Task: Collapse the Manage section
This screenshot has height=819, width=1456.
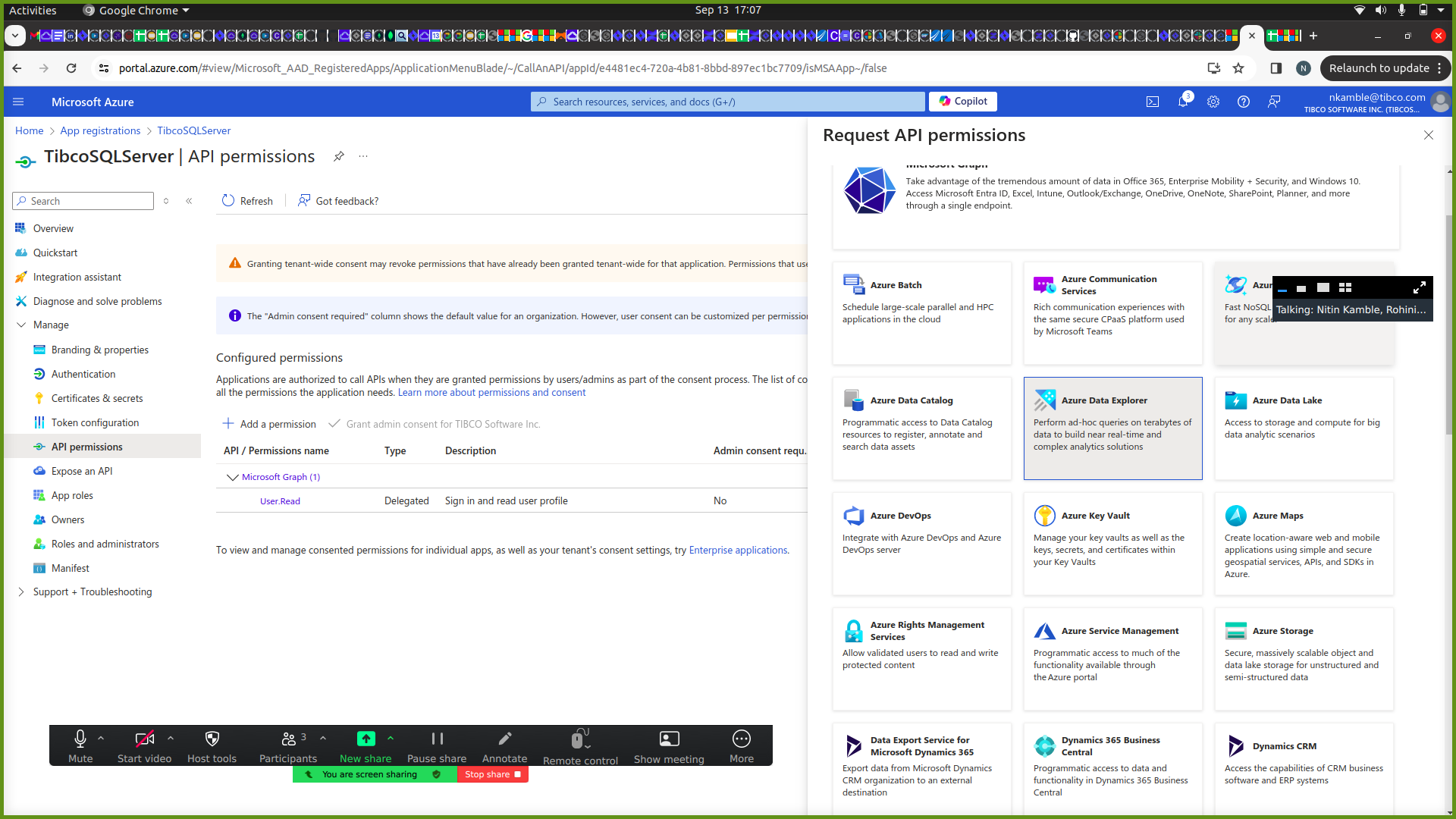Action: (x=20, y=325)
